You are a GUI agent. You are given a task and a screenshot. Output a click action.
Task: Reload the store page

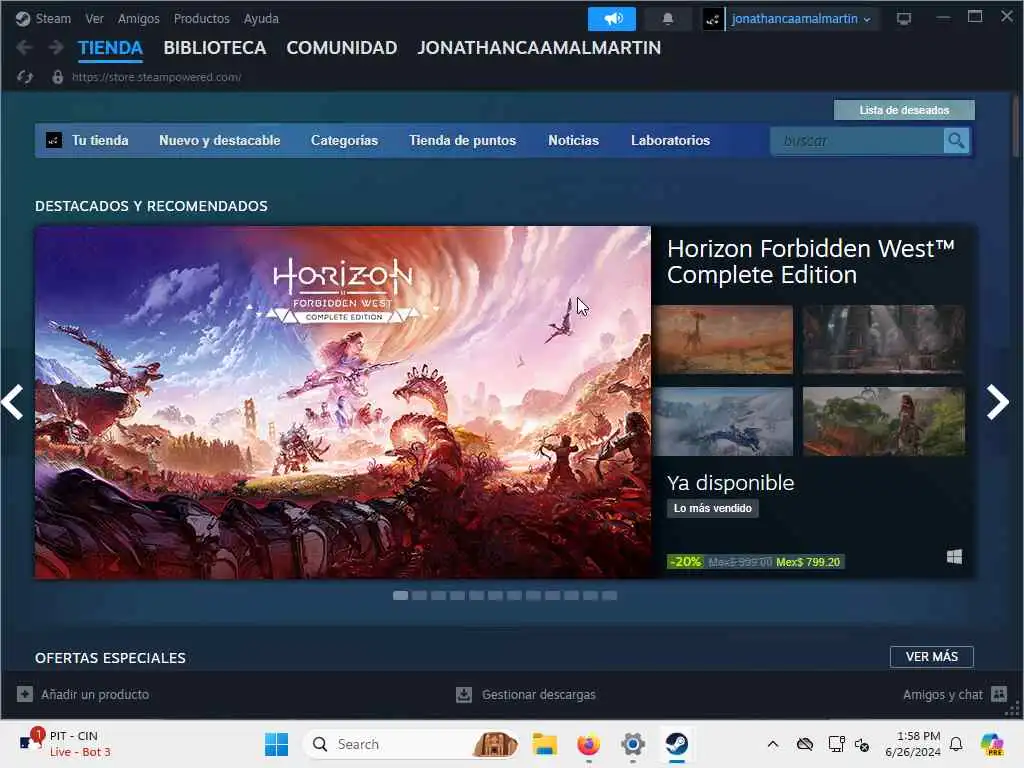(25, 77)
